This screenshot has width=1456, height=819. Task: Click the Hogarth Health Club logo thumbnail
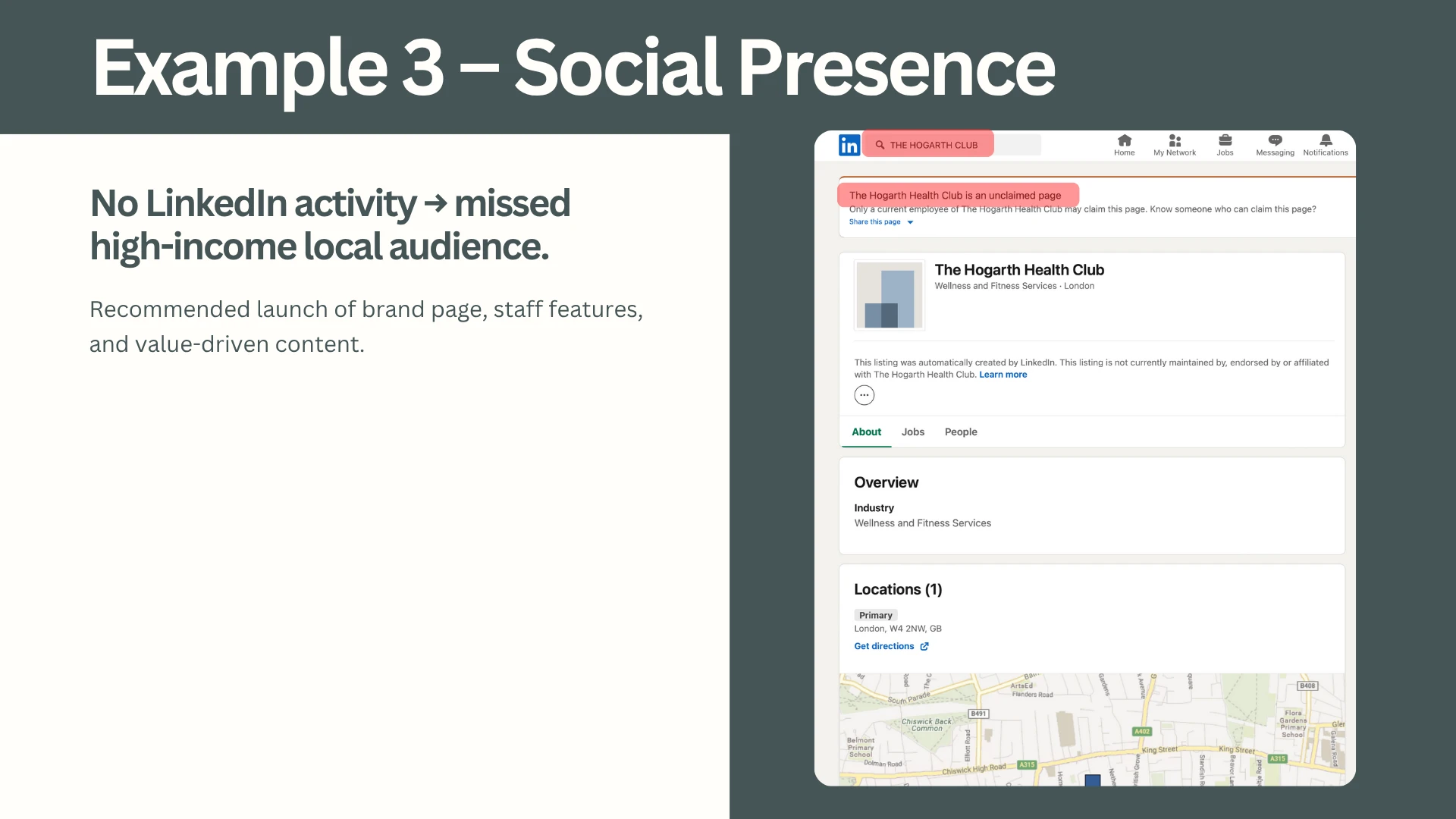(x=890, y=295)
